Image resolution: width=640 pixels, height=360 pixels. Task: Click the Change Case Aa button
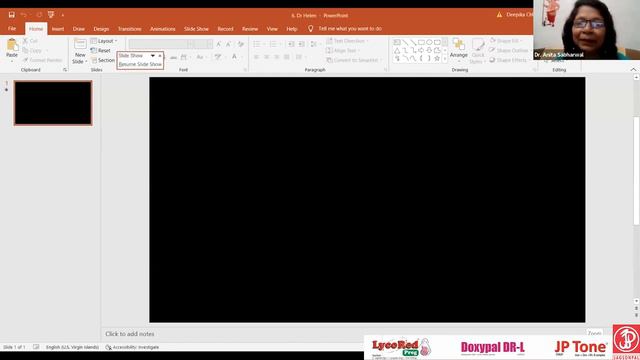[200, 57]
